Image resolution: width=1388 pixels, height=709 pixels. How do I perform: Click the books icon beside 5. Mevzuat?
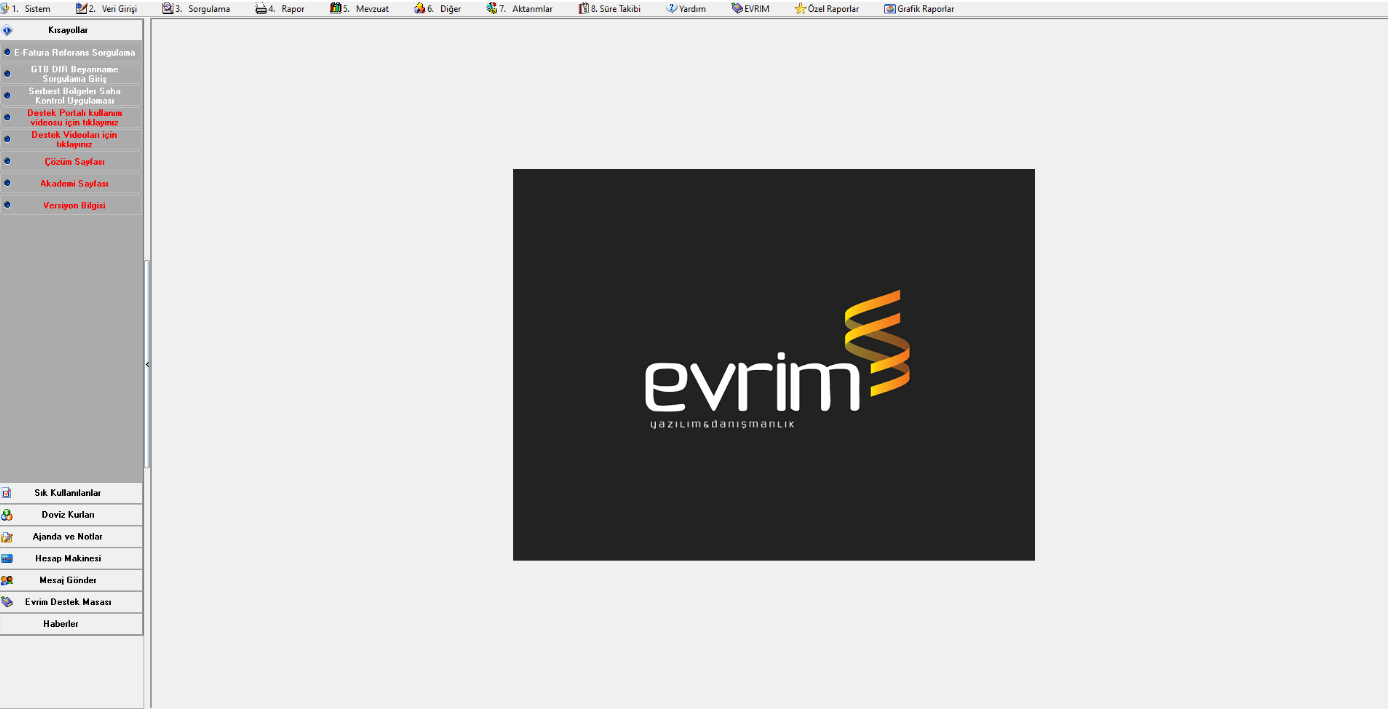coord(336,9)
